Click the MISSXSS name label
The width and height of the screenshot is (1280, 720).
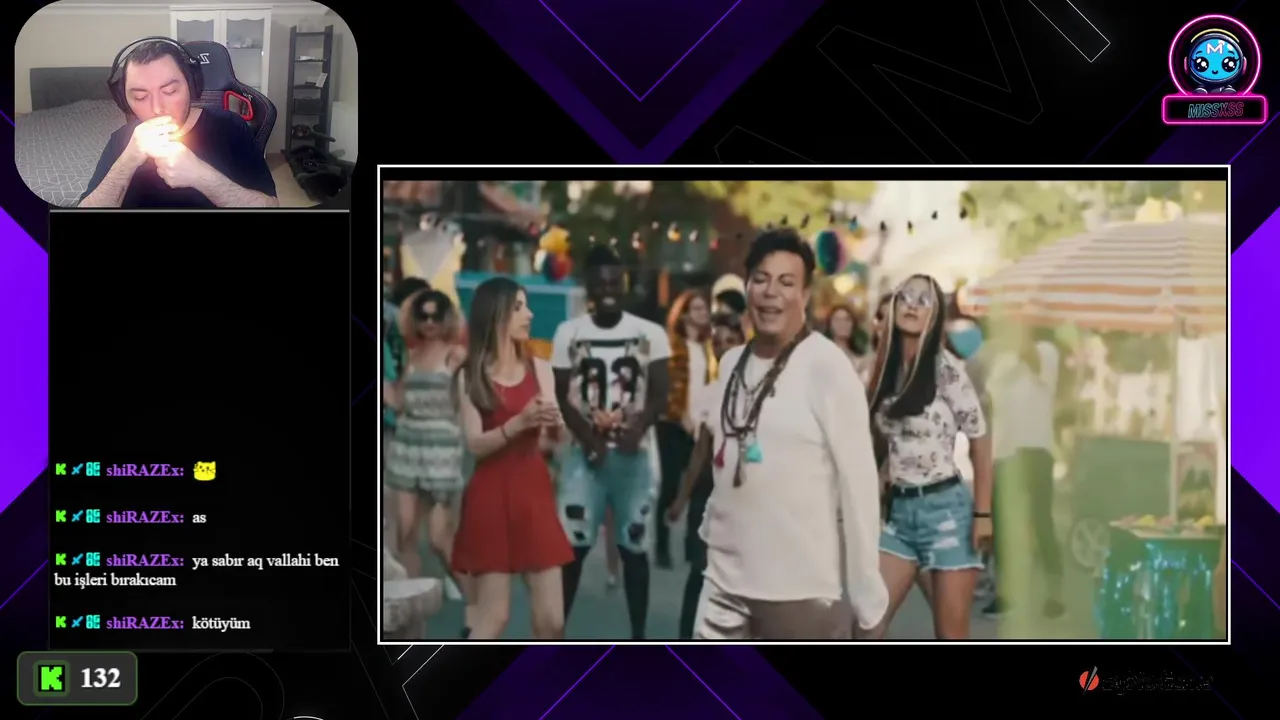tap(1214, 110)
